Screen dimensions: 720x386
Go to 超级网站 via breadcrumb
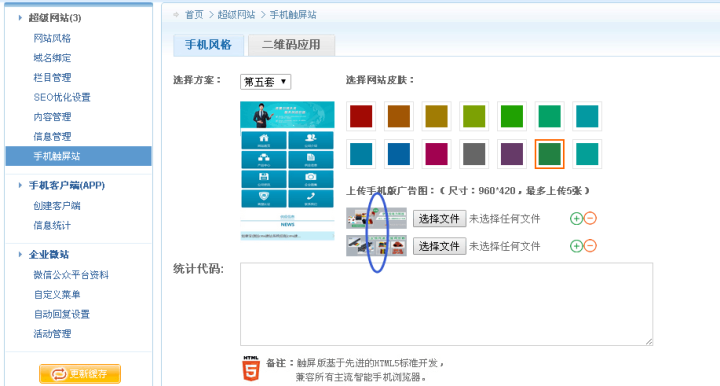click(x=236, y=15)
